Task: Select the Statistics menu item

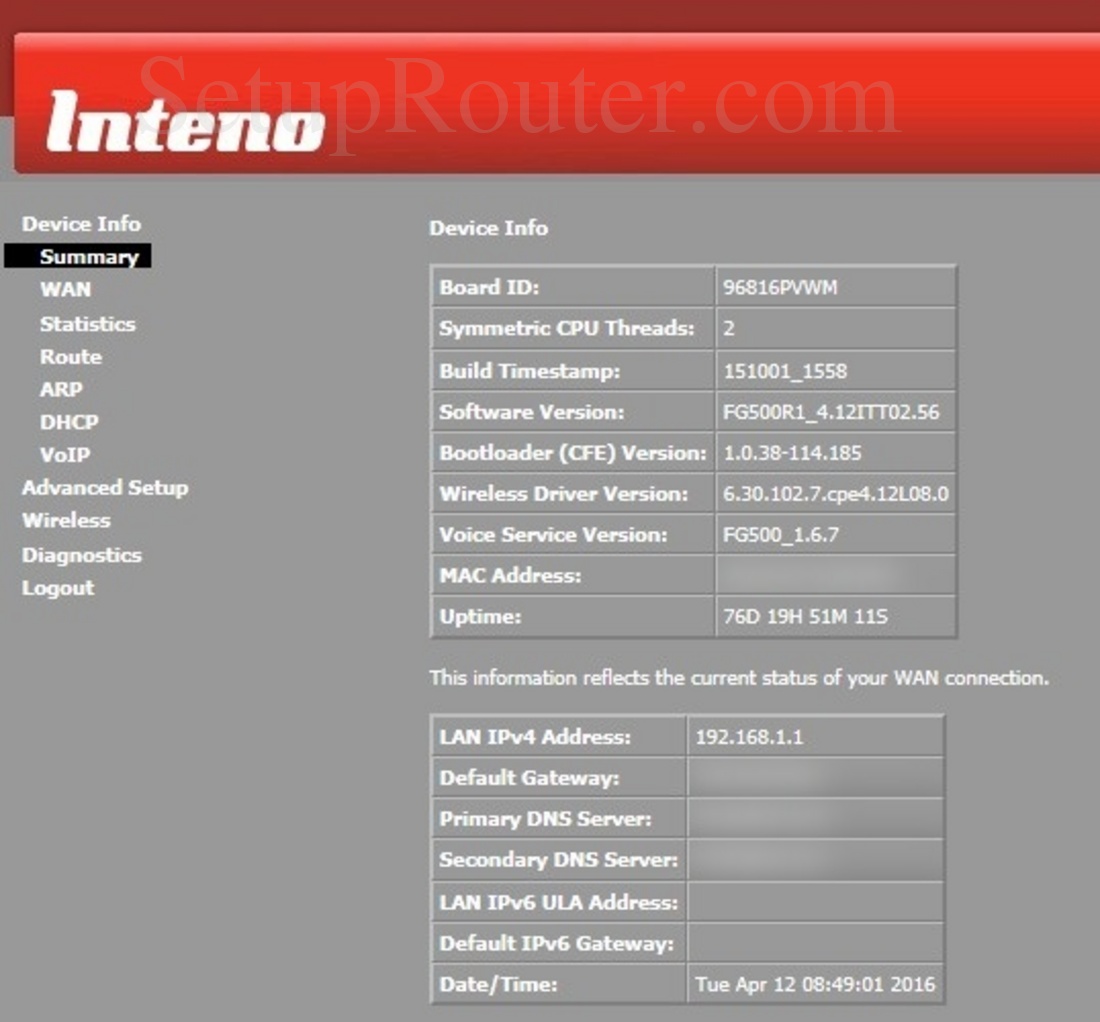Action: [x=88, y=323]
